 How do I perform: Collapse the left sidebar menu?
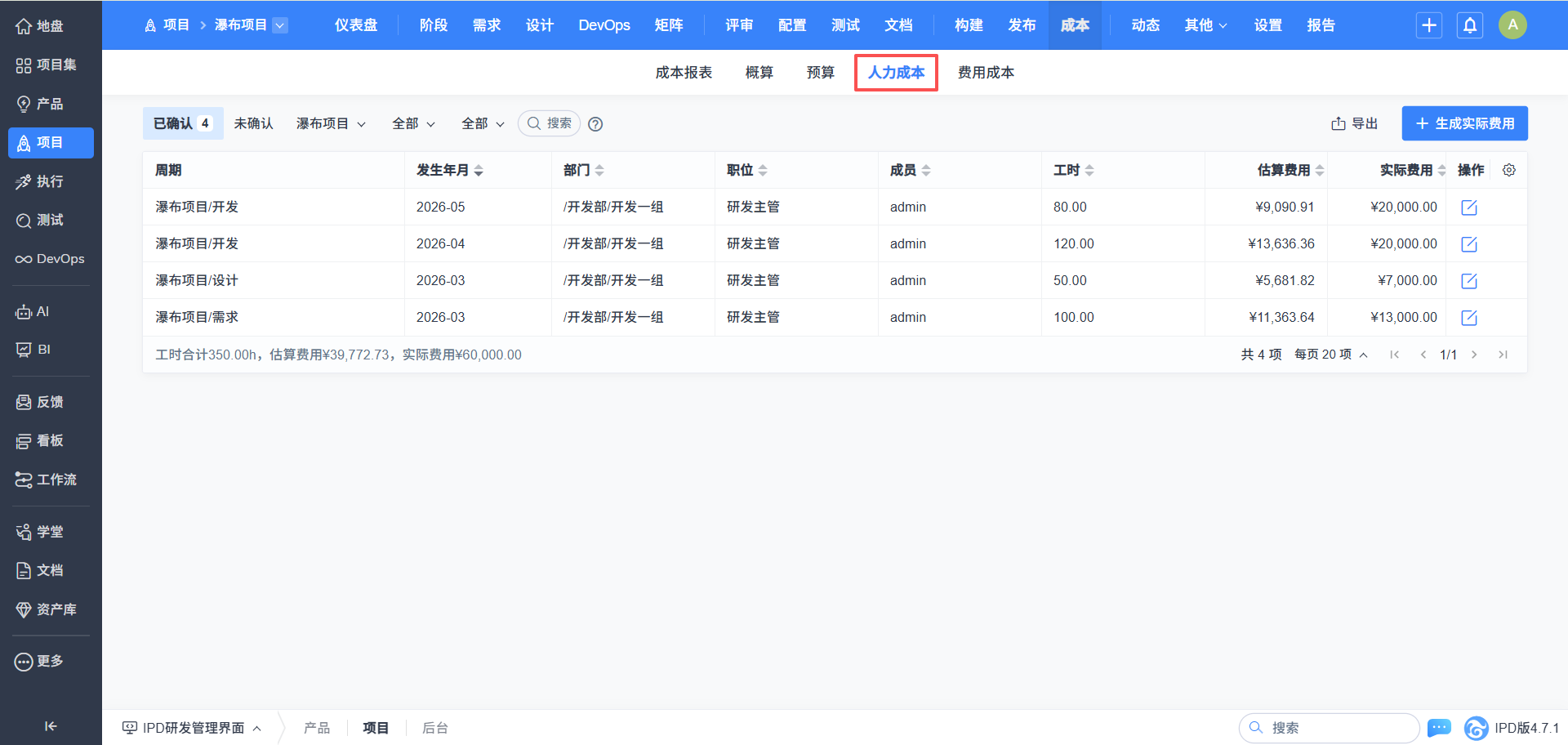coord(51,726)
